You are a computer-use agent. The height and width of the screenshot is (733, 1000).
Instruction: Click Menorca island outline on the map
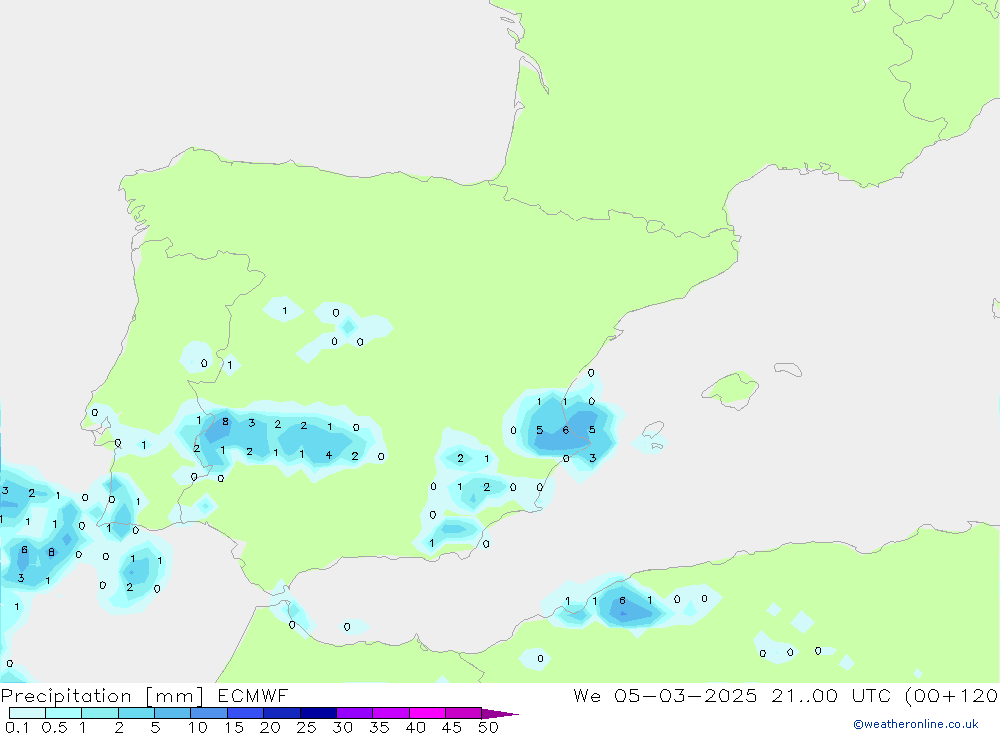788,369
